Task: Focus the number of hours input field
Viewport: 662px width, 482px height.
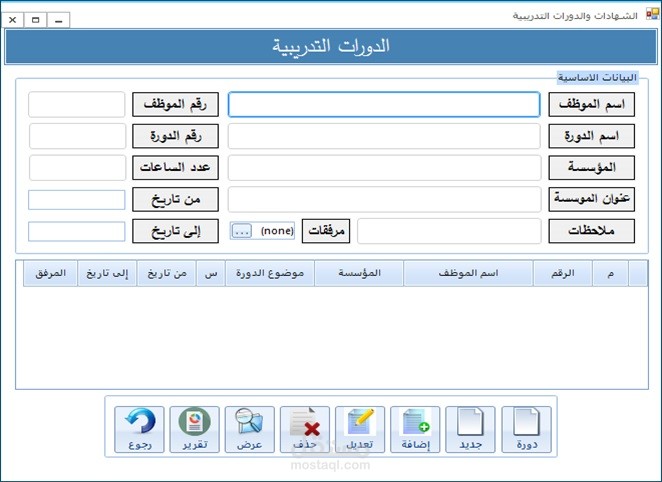Action: pos(78,168)
